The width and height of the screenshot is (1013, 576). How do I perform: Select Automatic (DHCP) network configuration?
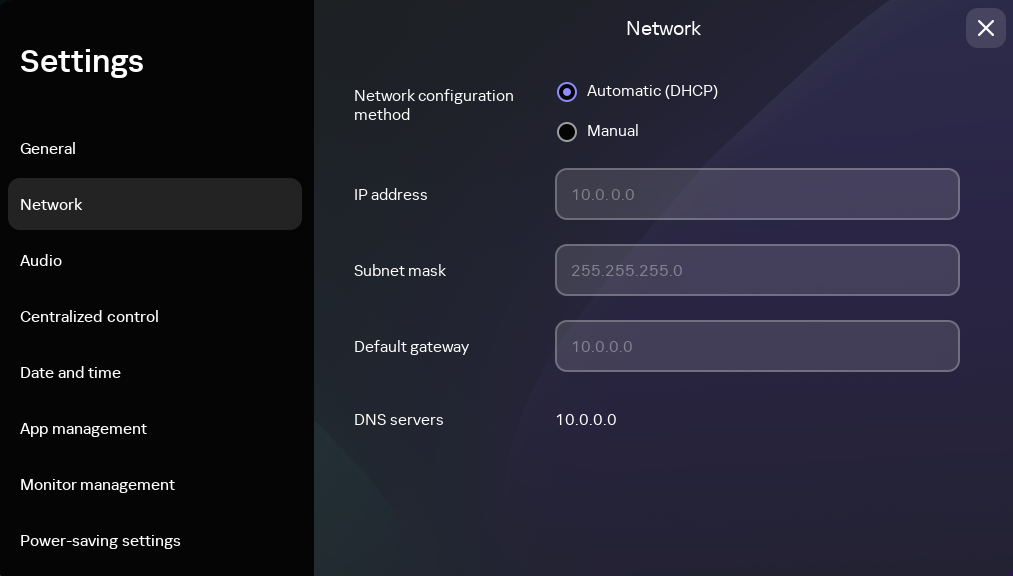pos(567,91)
